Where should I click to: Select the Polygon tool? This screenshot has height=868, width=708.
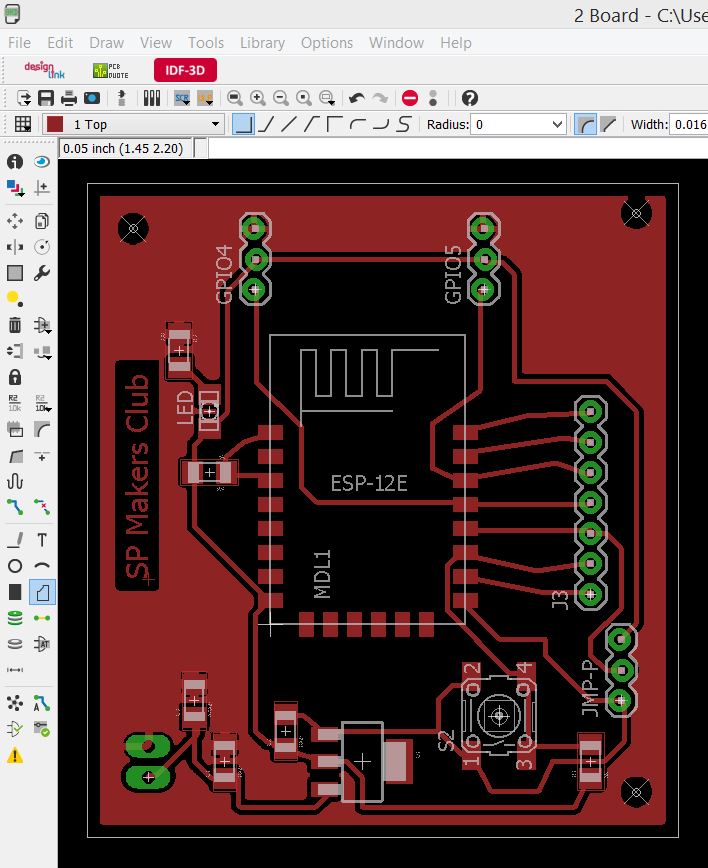click(x=42, y=592)
